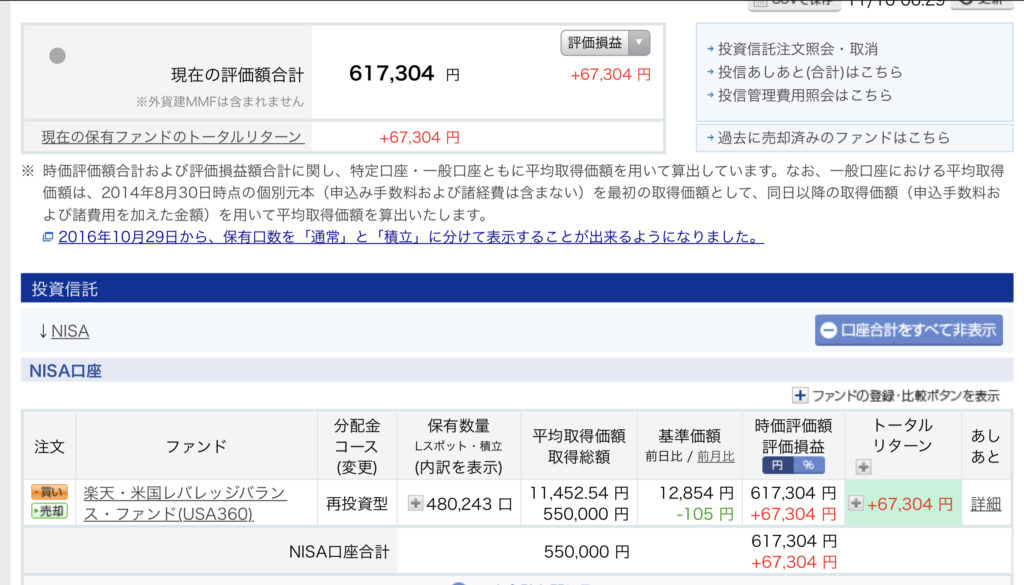
Task: Open 楽天・米国レバレッジバランス・ファンド(USA360) link
Action: pyautogui.click(x=185, y=503)
